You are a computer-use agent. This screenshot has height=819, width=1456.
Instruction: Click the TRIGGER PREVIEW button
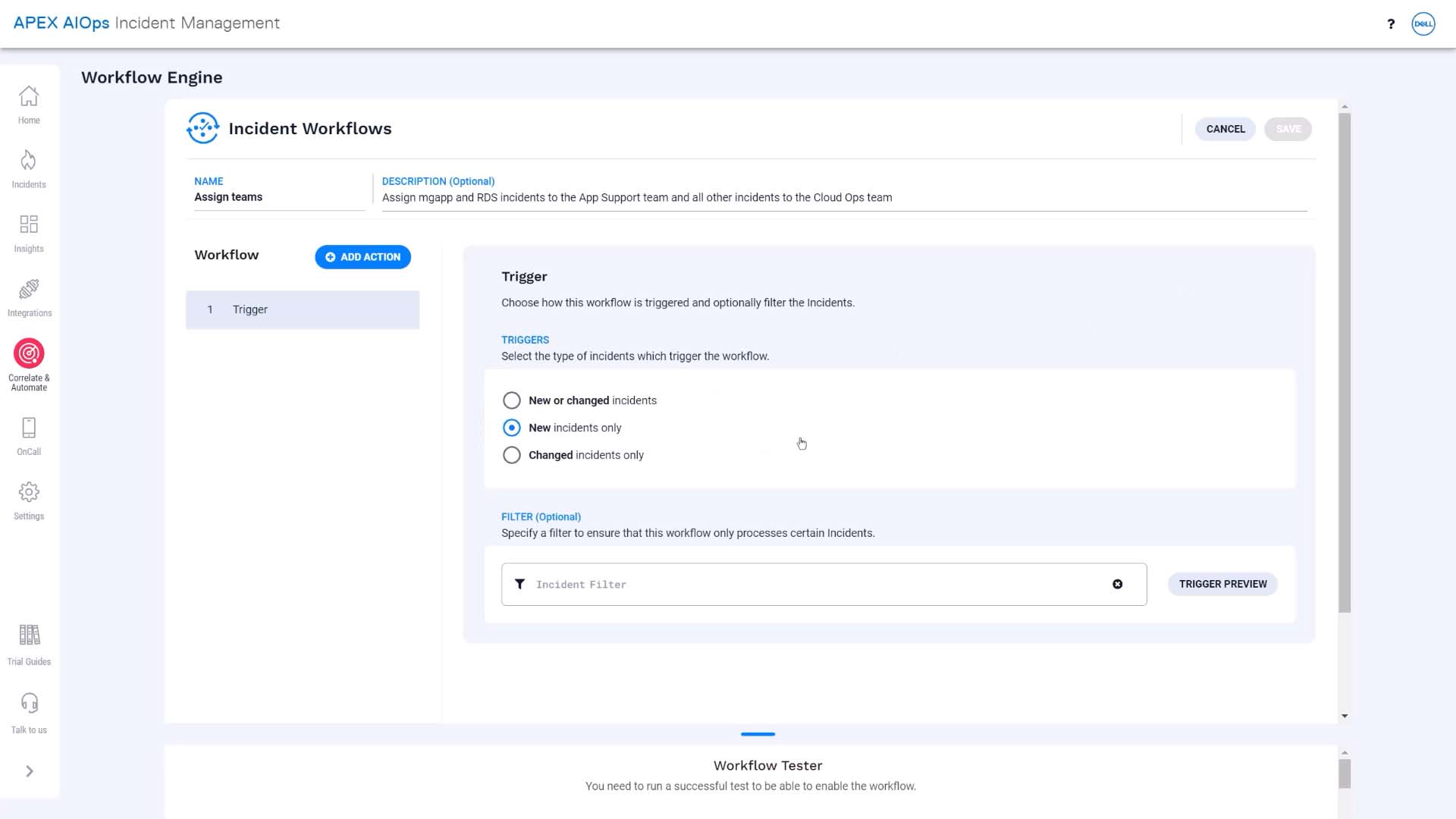1222,584
